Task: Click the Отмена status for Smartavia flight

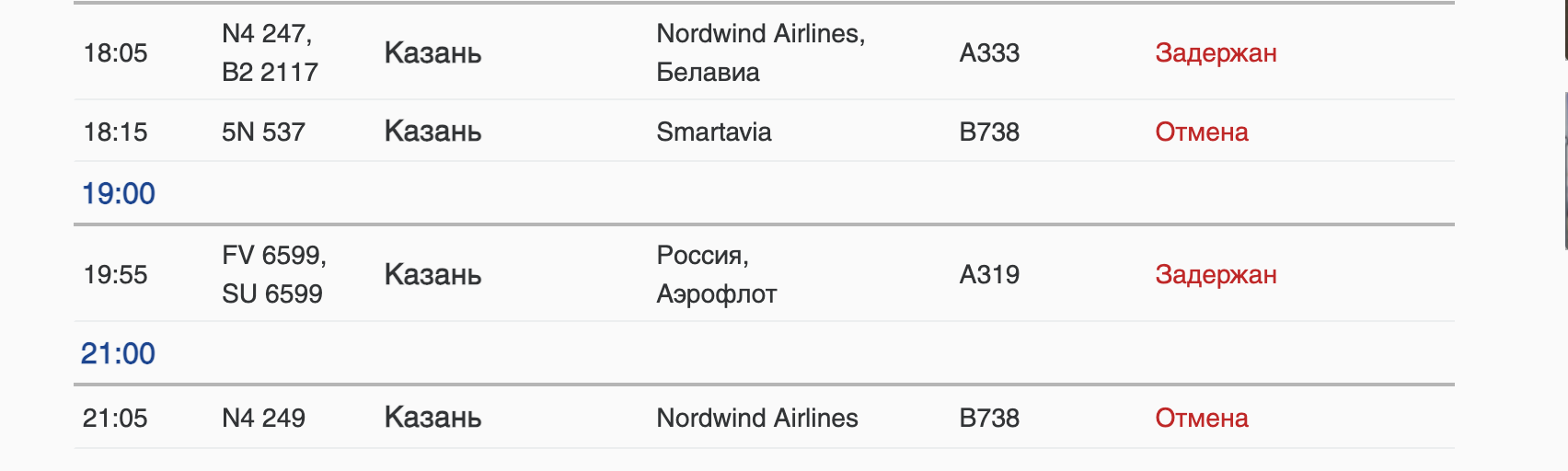Action: coord(1202,132)
